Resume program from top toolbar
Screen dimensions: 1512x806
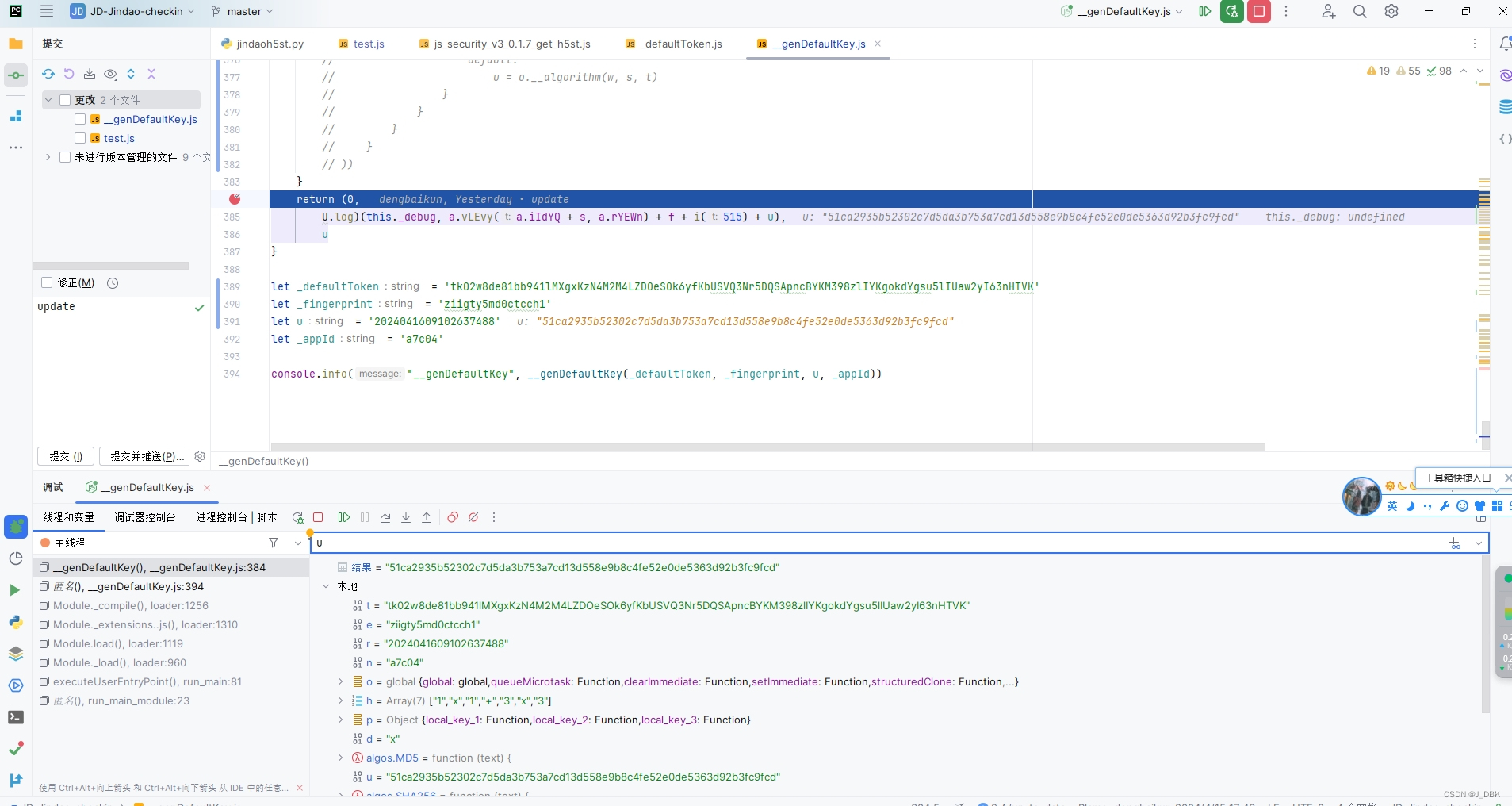tap(1204, 11)
